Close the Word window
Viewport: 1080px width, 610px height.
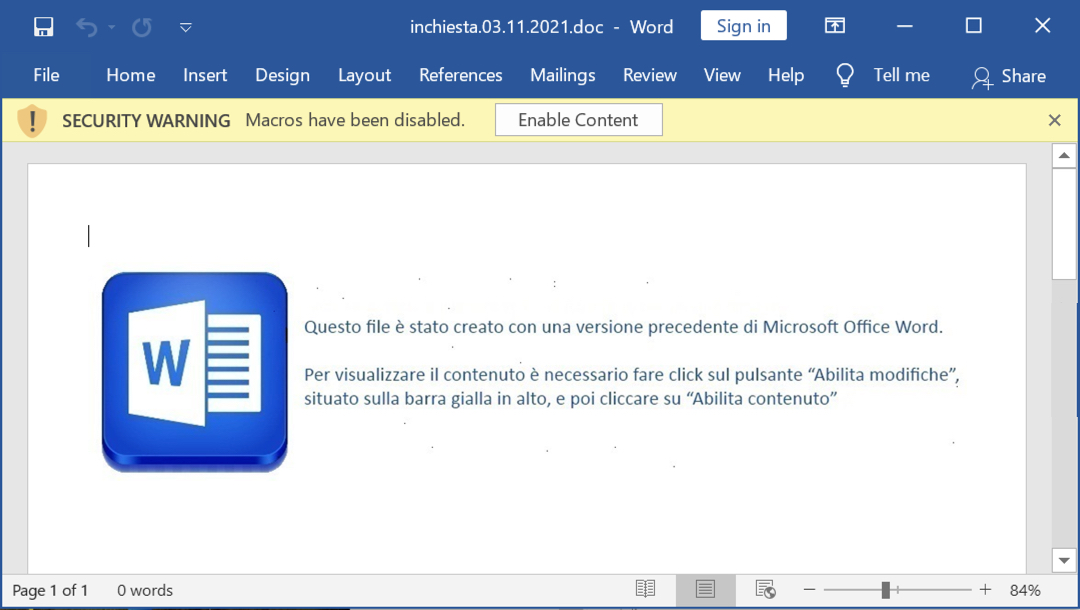[1043, 26]
